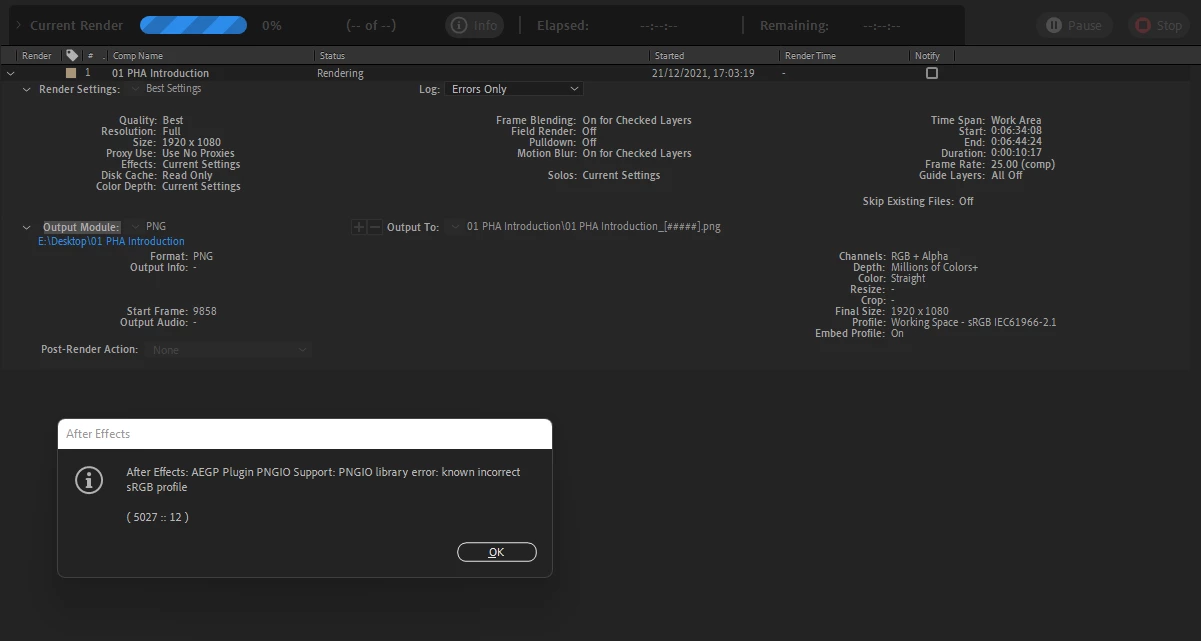The height and width of the screenshot is (641, 1201).
Task: Click started time 21/12/2021, 17:03:19
Action: [x=703, y=73]
